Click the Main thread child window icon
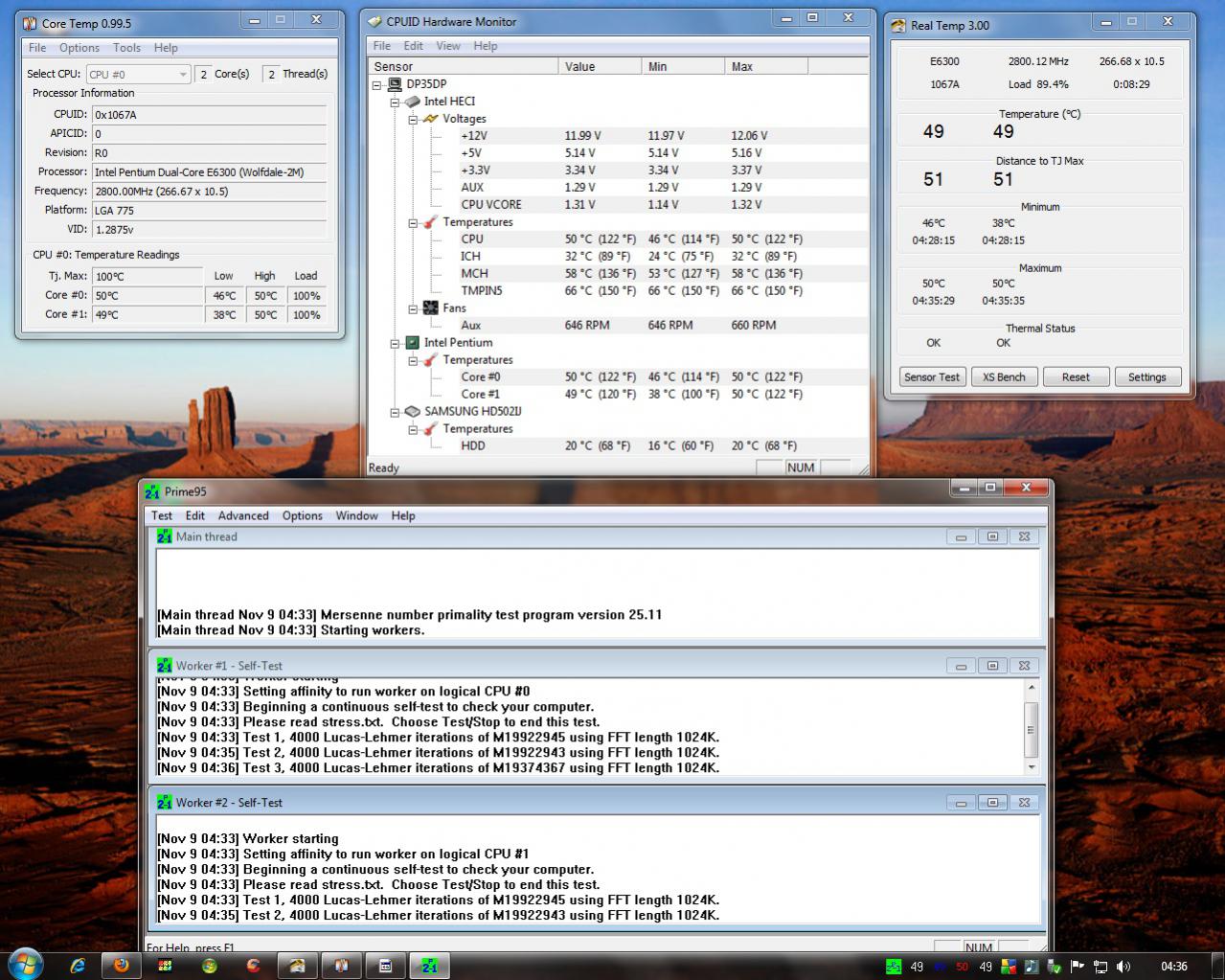 click(165, 536)
